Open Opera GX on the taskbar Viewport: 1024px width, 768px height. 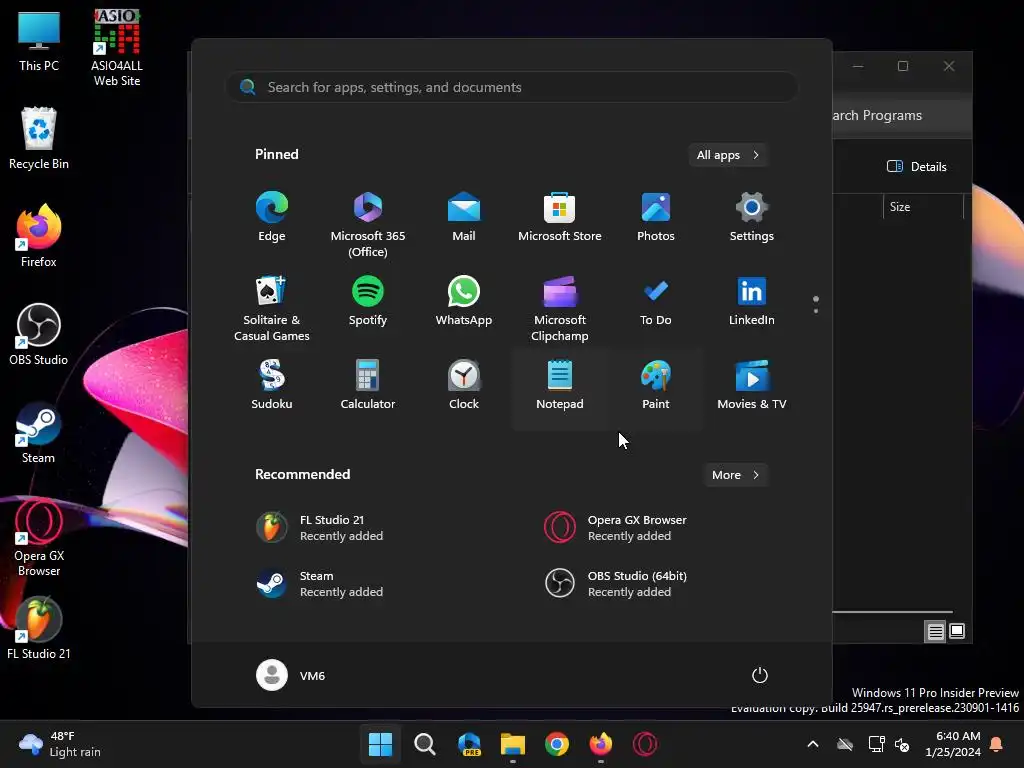(645, 744)
